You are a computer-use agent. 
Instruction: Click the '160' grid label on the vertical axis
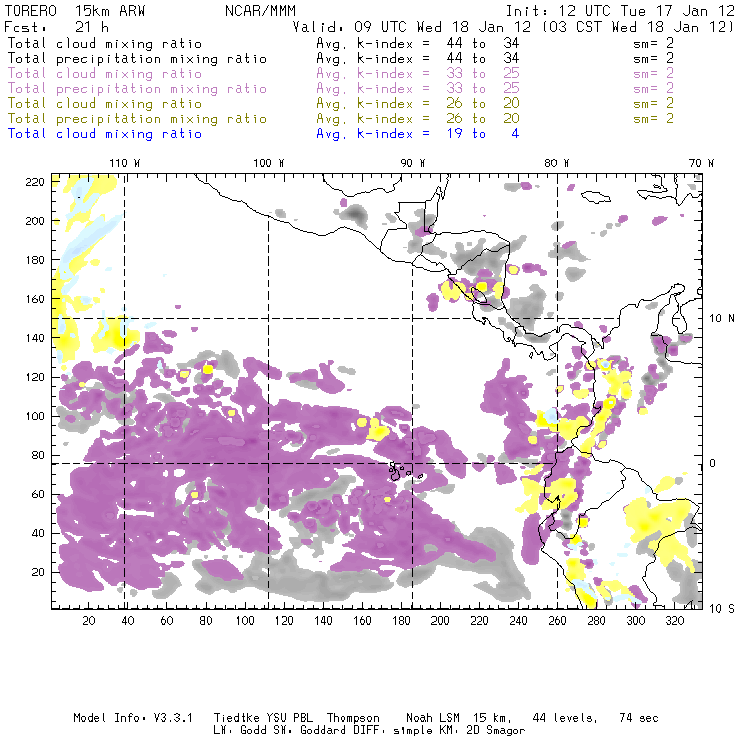click(x=35, y=299)
